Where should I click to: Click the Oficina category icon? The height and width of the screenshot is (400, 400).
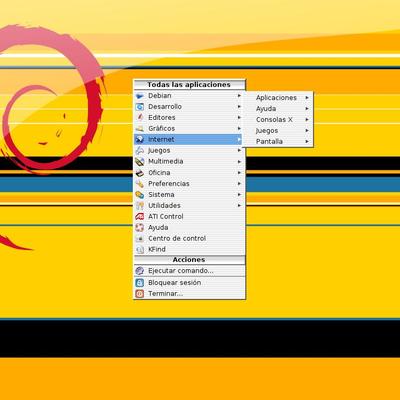[140, 173]
